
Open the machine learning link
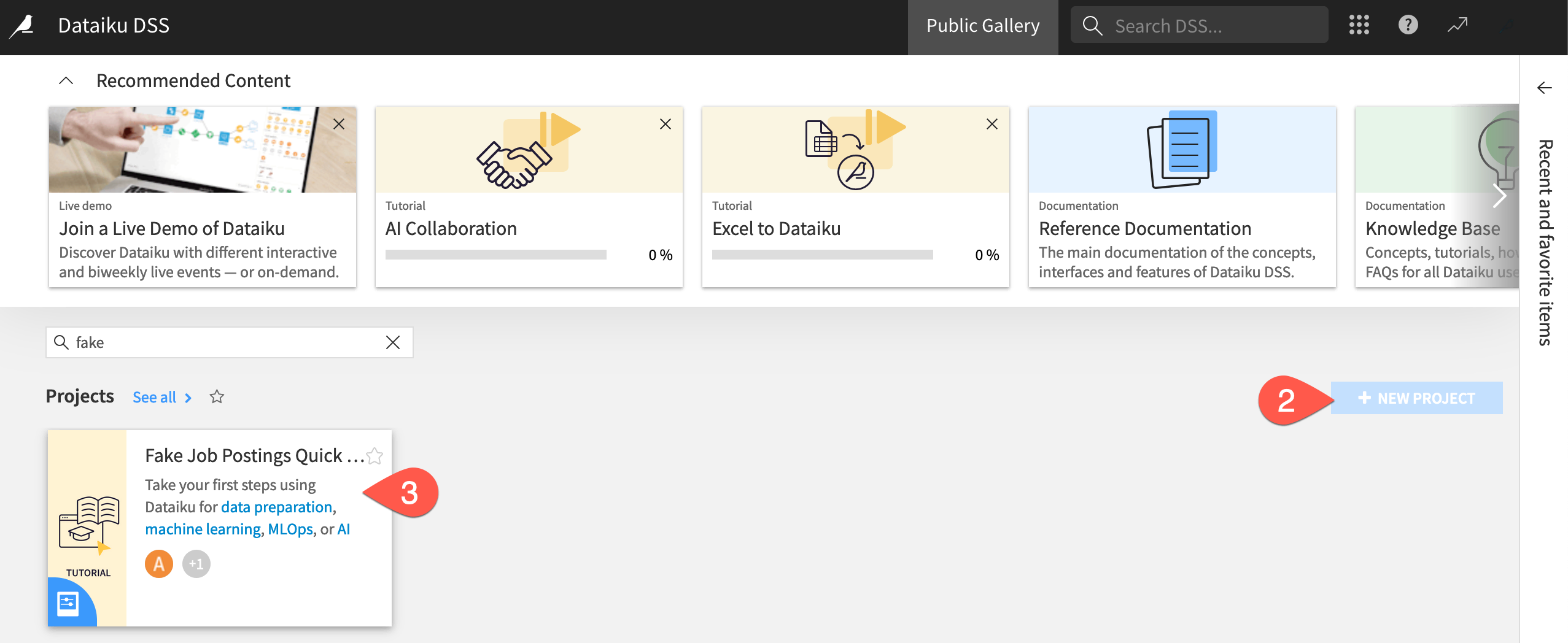coord(203,529)
